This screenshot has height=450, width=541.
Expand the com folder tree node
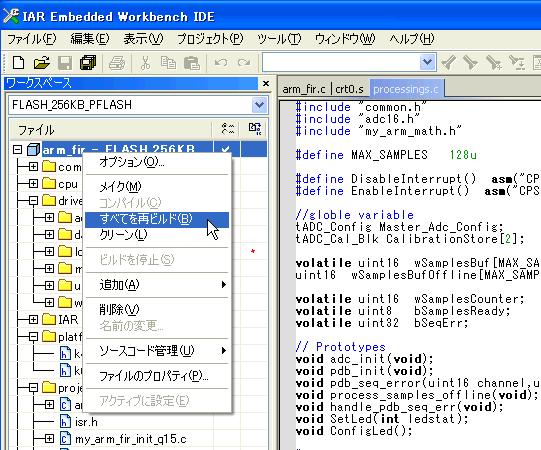[33, 167]
